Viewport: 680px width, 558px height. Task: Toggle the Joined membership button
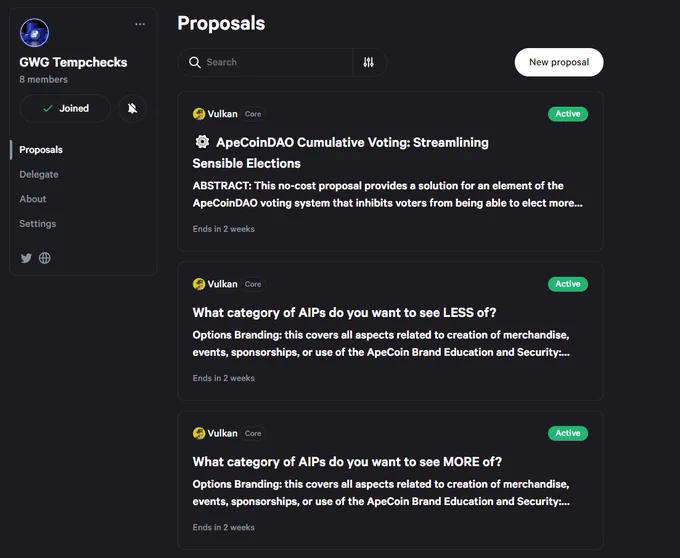(x=65, y=108)
